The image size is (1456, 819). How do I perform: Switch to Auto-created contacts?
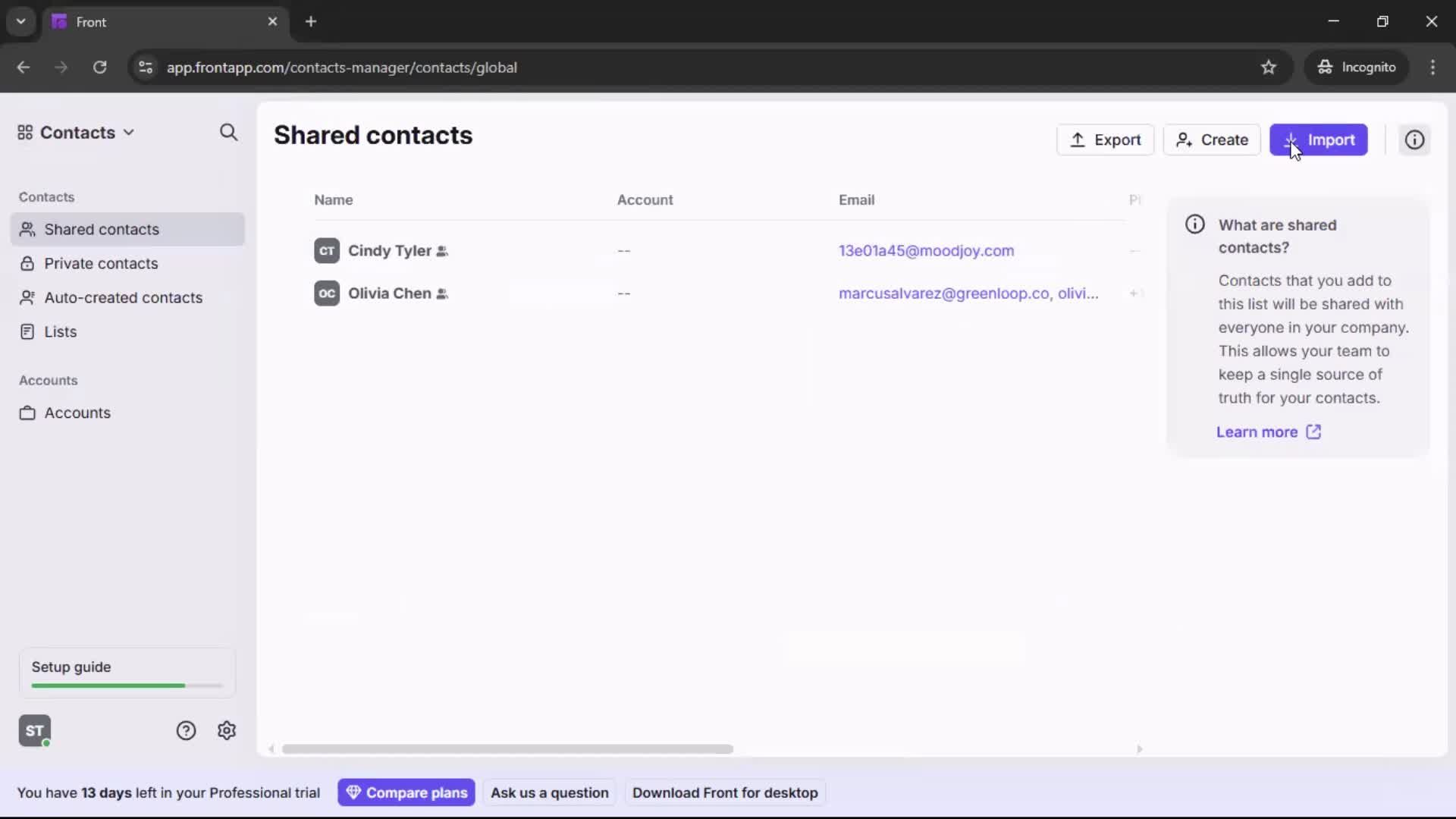[123, 297]
